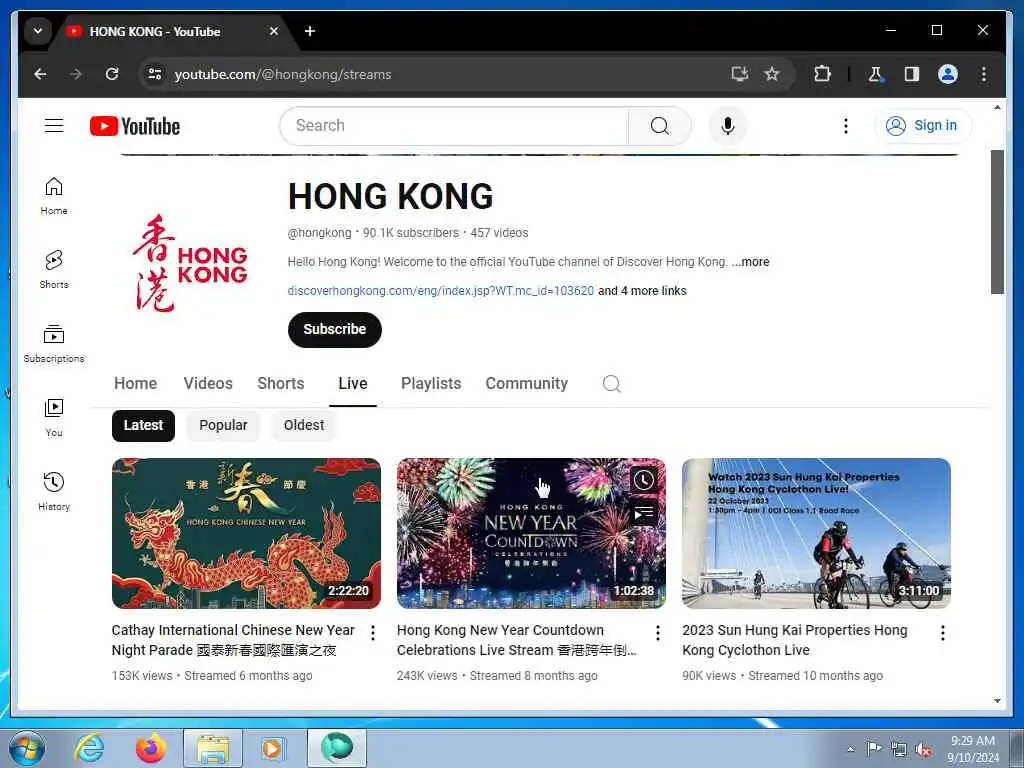Play the Cyclothon cyclists thumbnail
Viewport: 1024px width, 768px height.
click(x=816, y=534)
